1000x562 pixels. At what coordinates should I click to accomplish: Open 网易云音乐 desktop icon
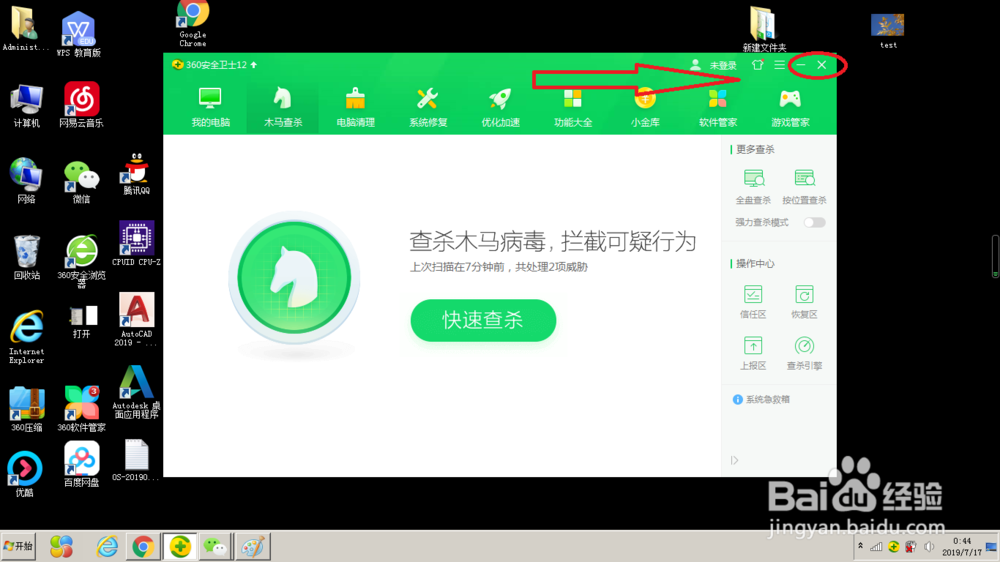click(x=81, y=105)
